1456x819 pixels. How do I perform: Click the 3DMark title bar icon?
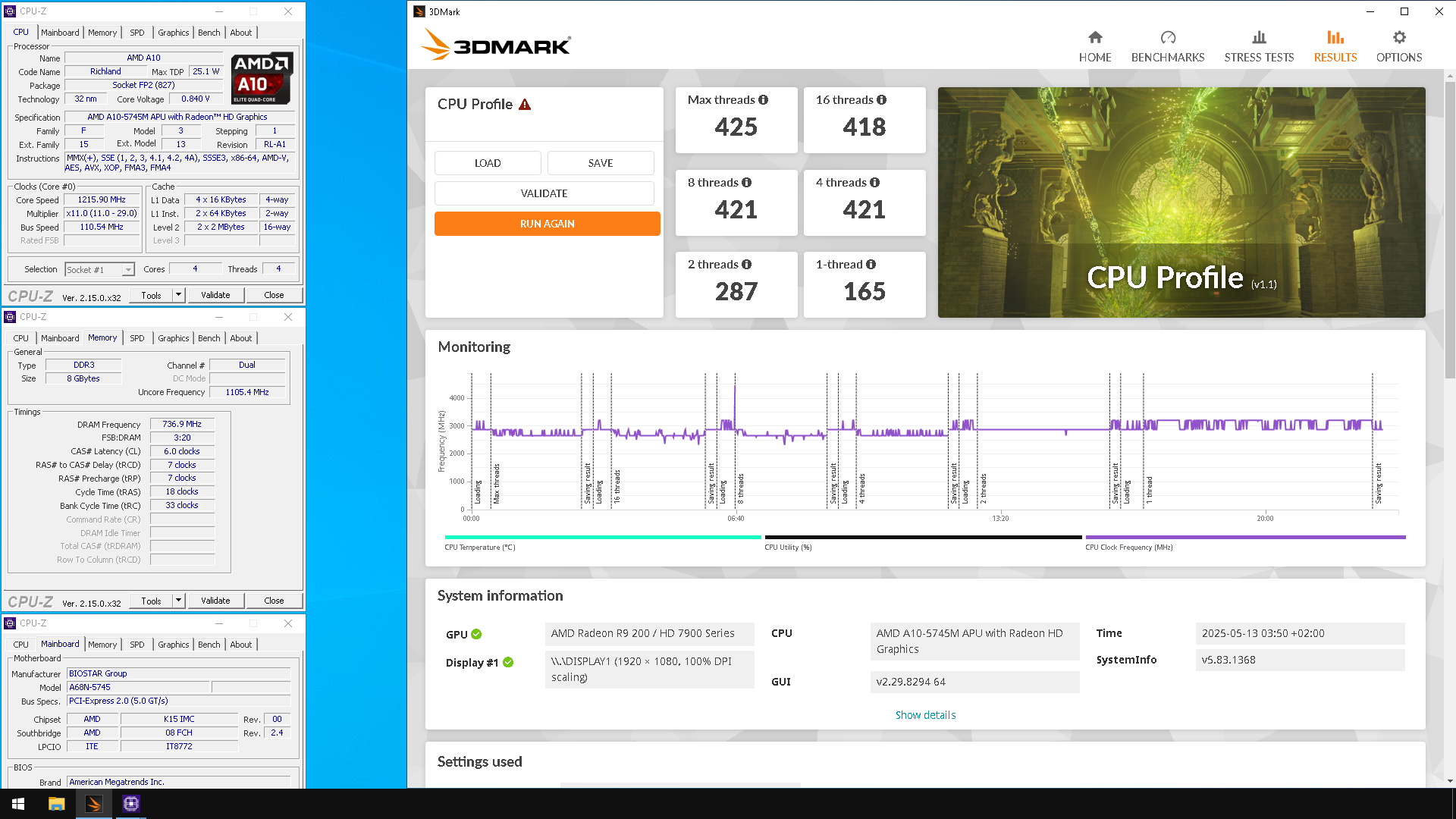pos(419,11)
